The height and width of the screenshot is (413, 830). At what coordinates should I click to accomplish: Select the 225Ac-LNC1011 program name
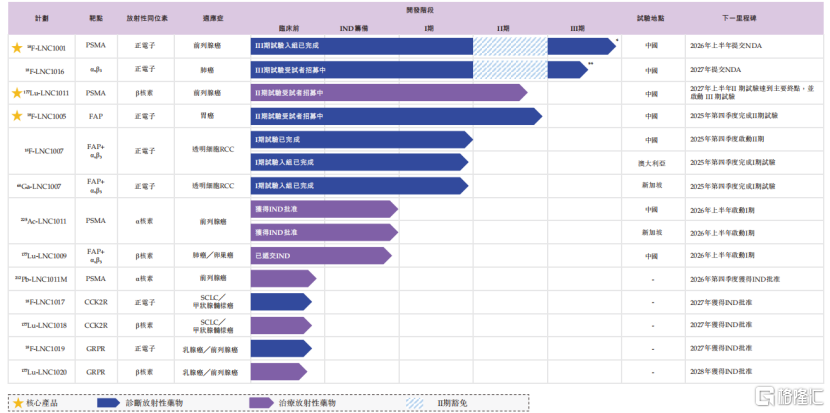pyautogui.click(x=44, y=221)
